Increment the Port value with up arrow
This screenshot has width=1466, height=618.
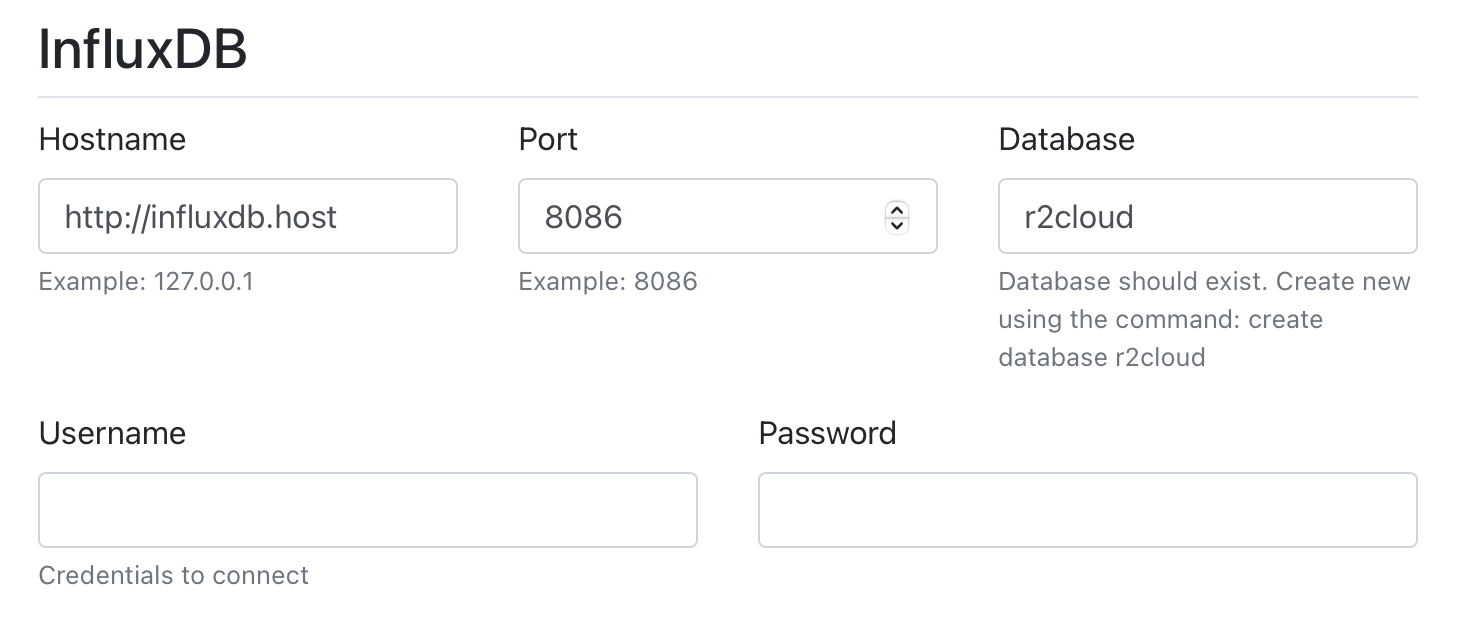point(897,209)
